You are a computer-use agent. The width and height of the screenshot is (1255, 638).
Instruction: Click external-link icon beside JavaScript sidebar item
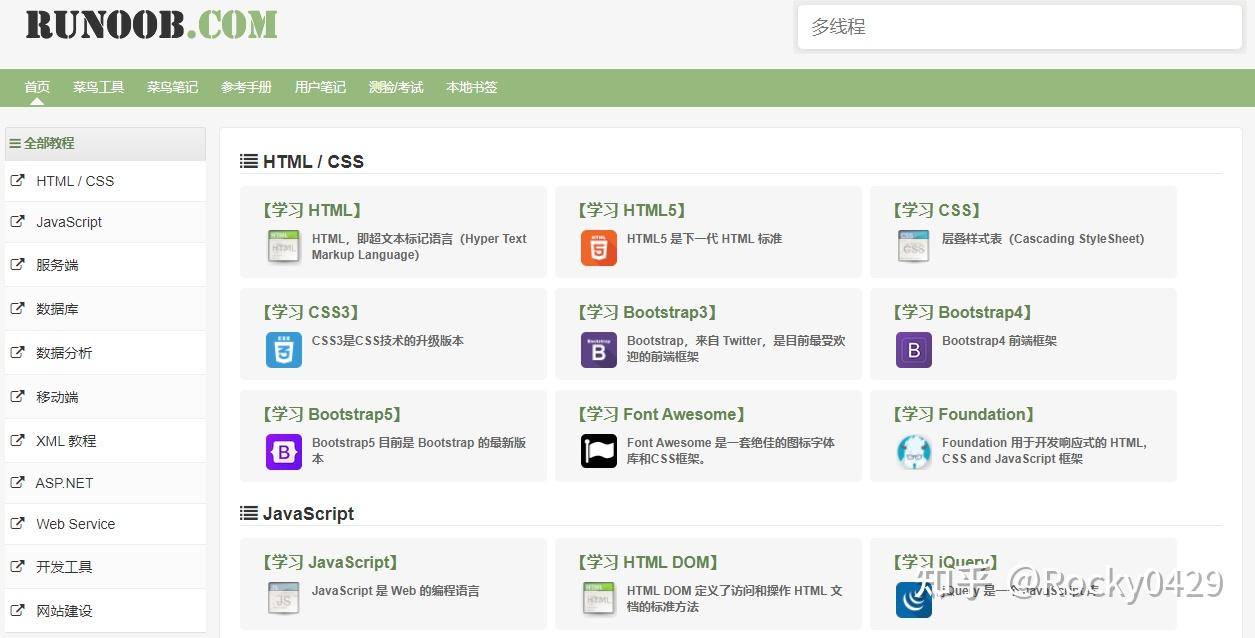click(17, 222)
